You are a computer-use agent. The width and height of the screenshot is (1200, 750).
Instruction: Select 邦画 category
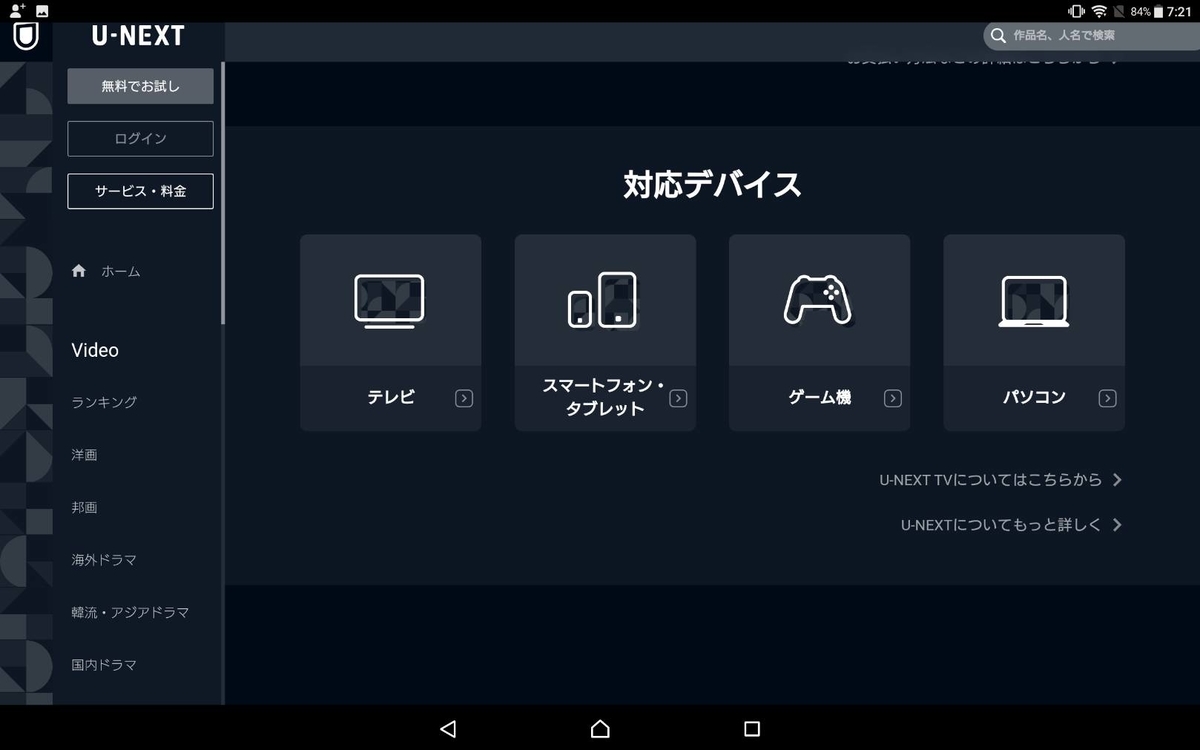84,507
